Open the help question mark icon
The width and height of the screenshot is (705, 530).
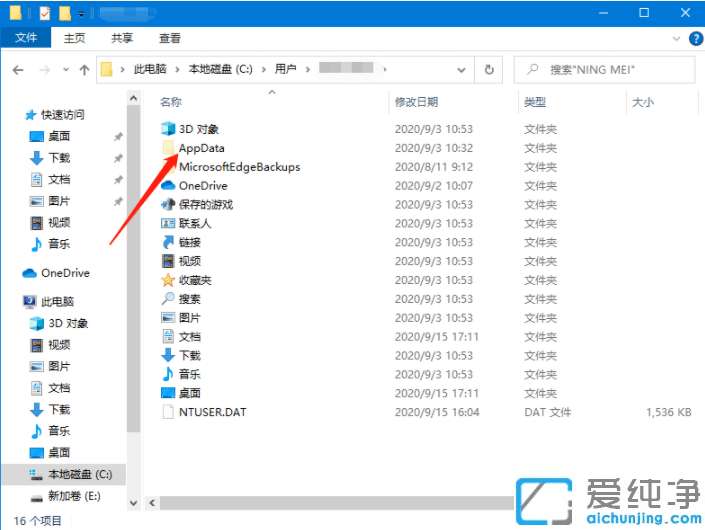click(695, 39)
